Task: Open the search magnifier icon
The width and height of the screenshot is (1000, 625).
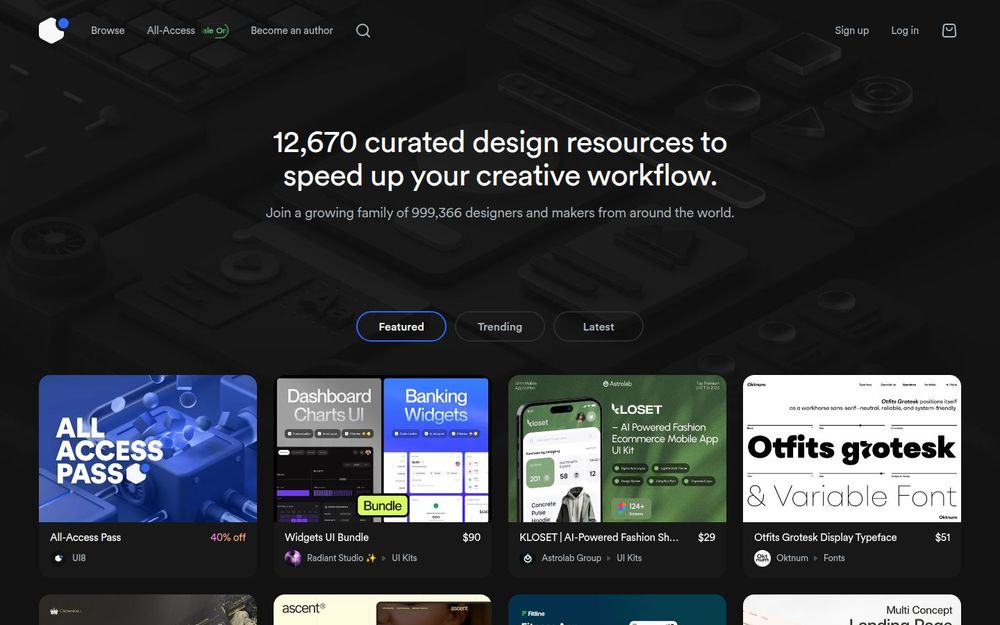Action: pyautogui.click(x=363, y=31)
